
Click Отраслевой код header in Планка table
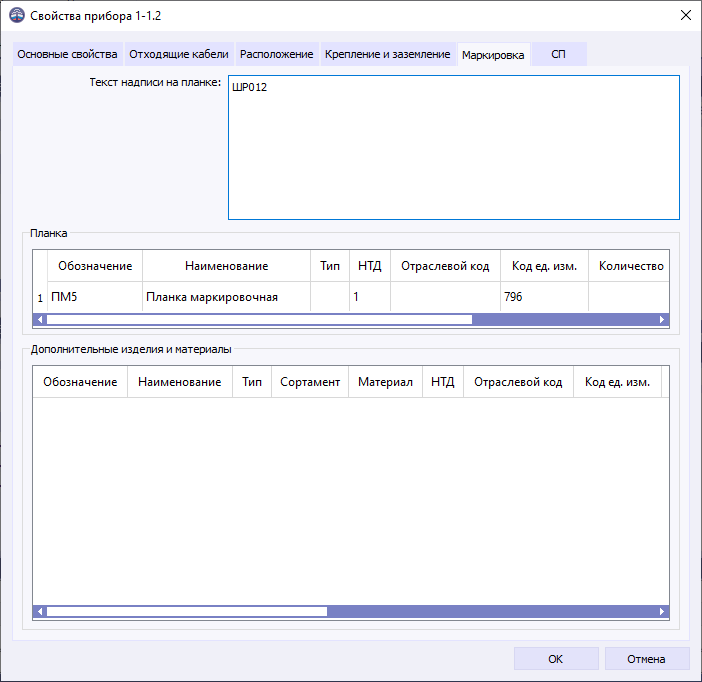click(x=445, y=266)
